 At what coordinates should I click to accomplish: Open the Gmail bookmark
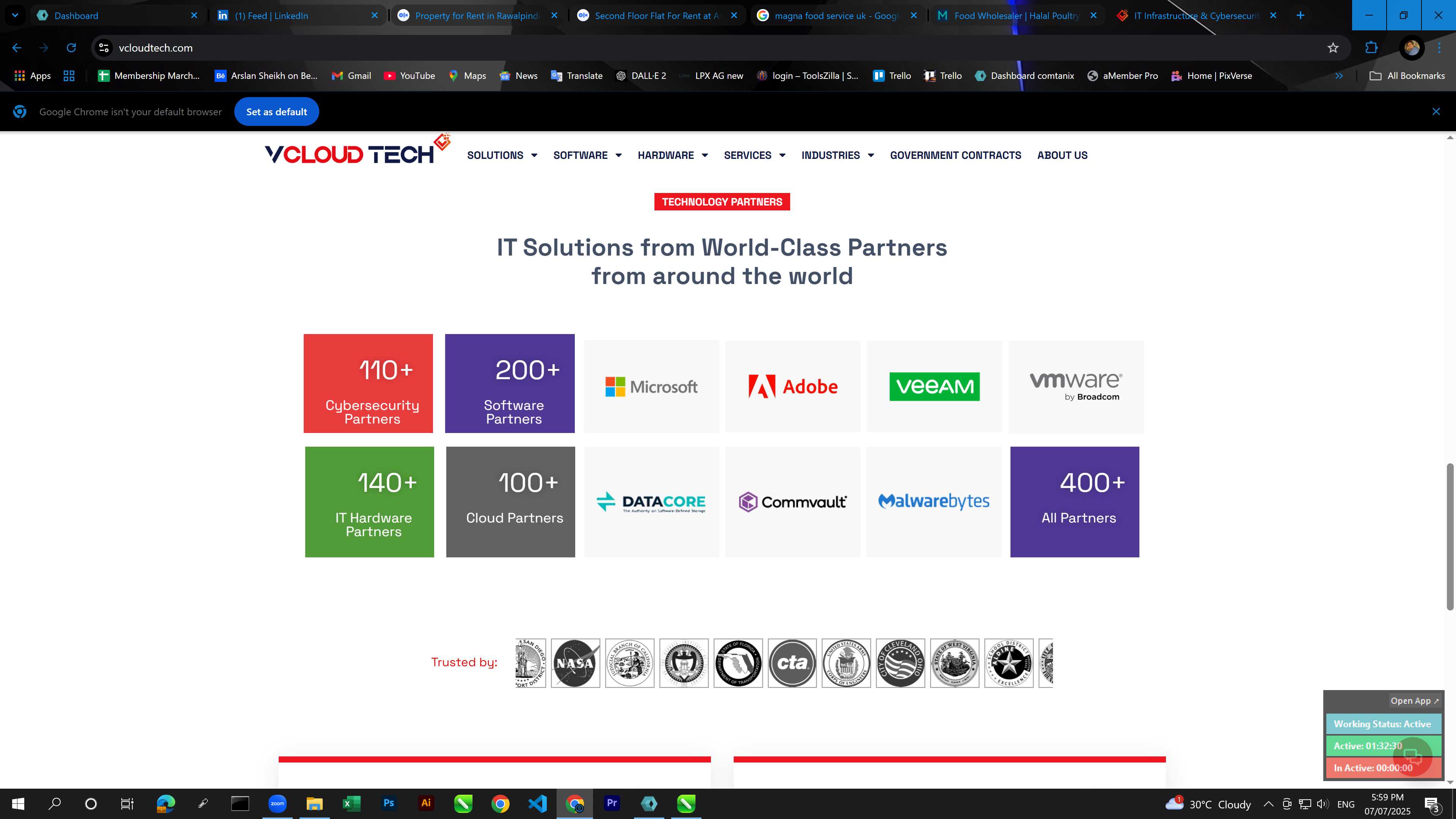point(351,76)
